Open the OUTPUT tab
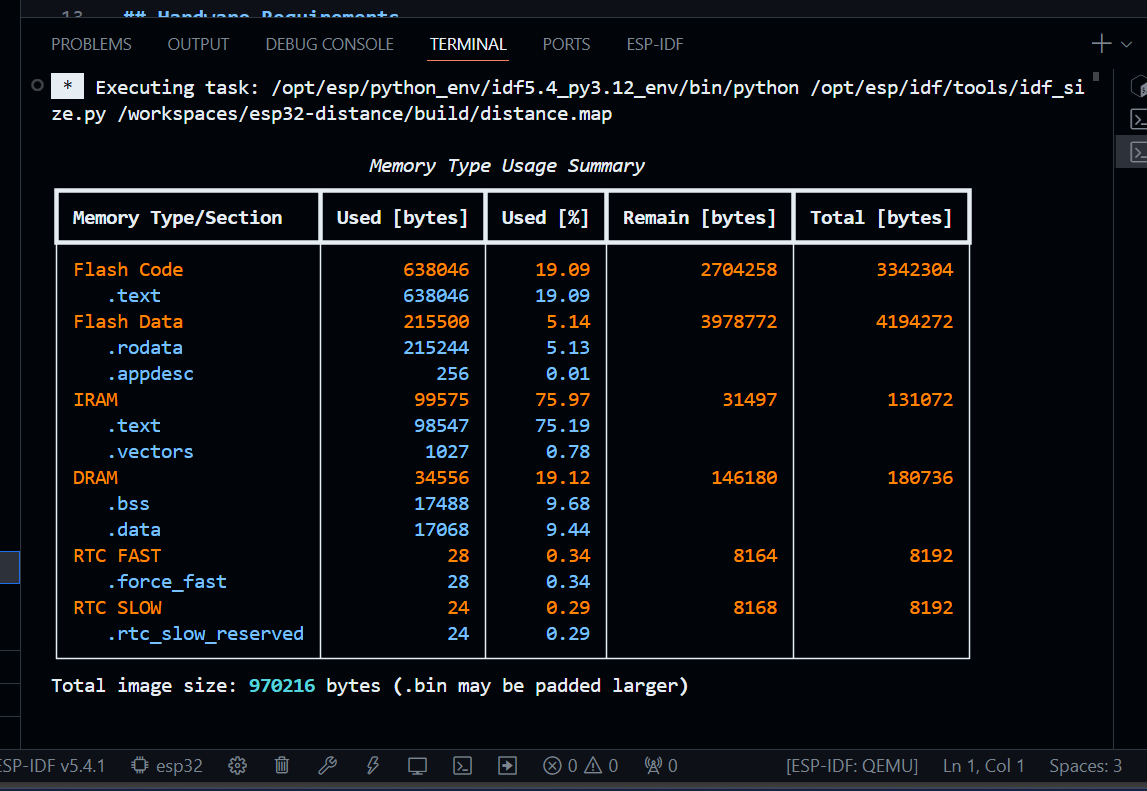This screenshot has width=1147, height=791. pyautogui.click(x=198, y=44)
